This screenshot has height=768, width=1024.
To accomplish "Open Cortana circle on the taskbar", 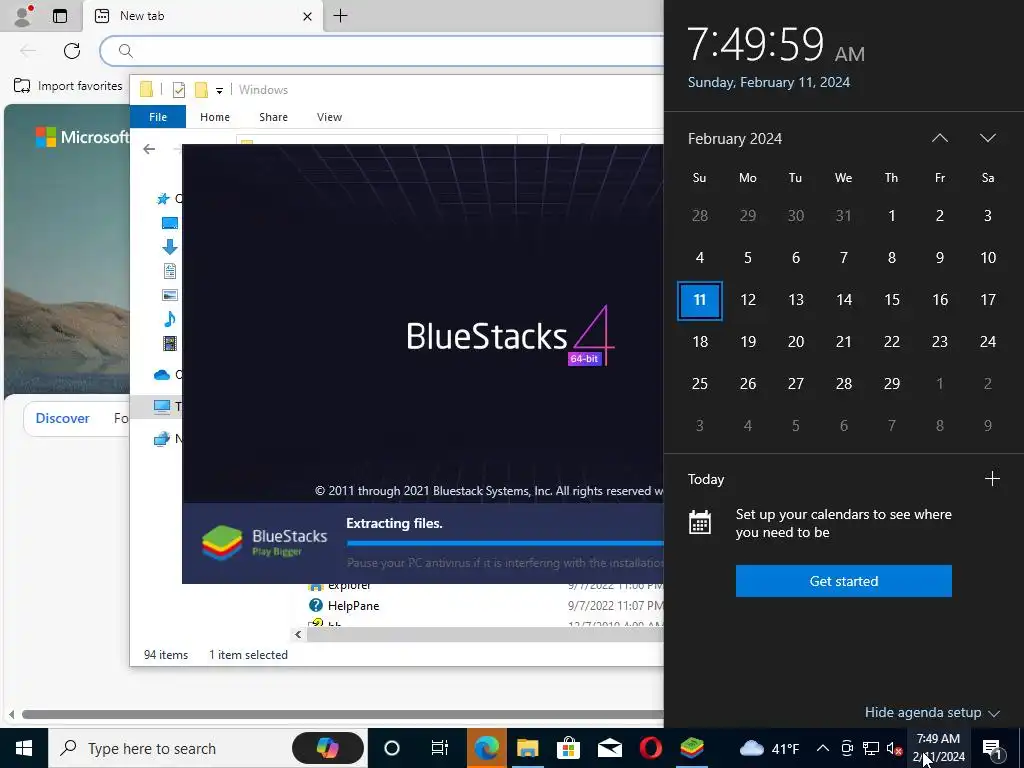I will [x=392, y=748].
